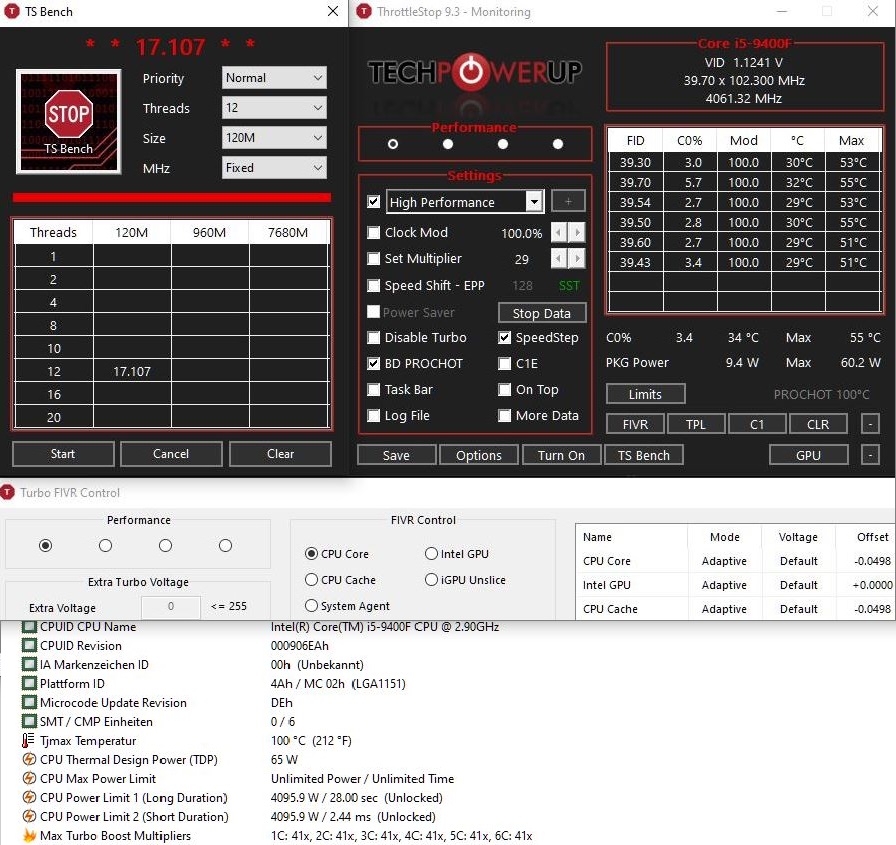Screen dimensions: 896x845
Task: Click the SMT / CMP Einheiten chip icon
Action: pos(29,721)
